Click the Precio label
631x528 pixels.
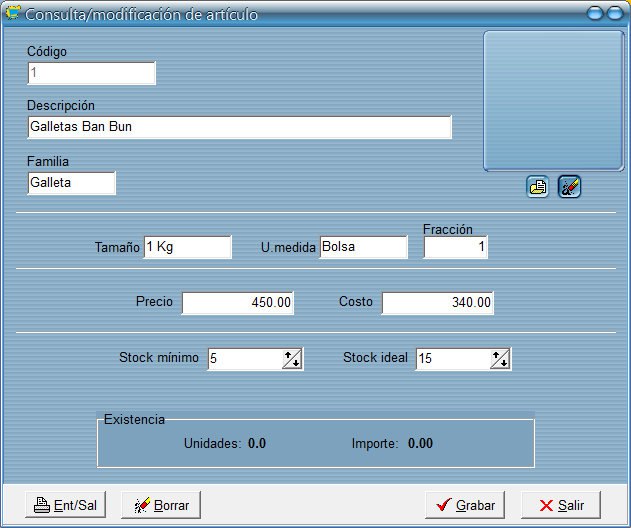[154, 301]
